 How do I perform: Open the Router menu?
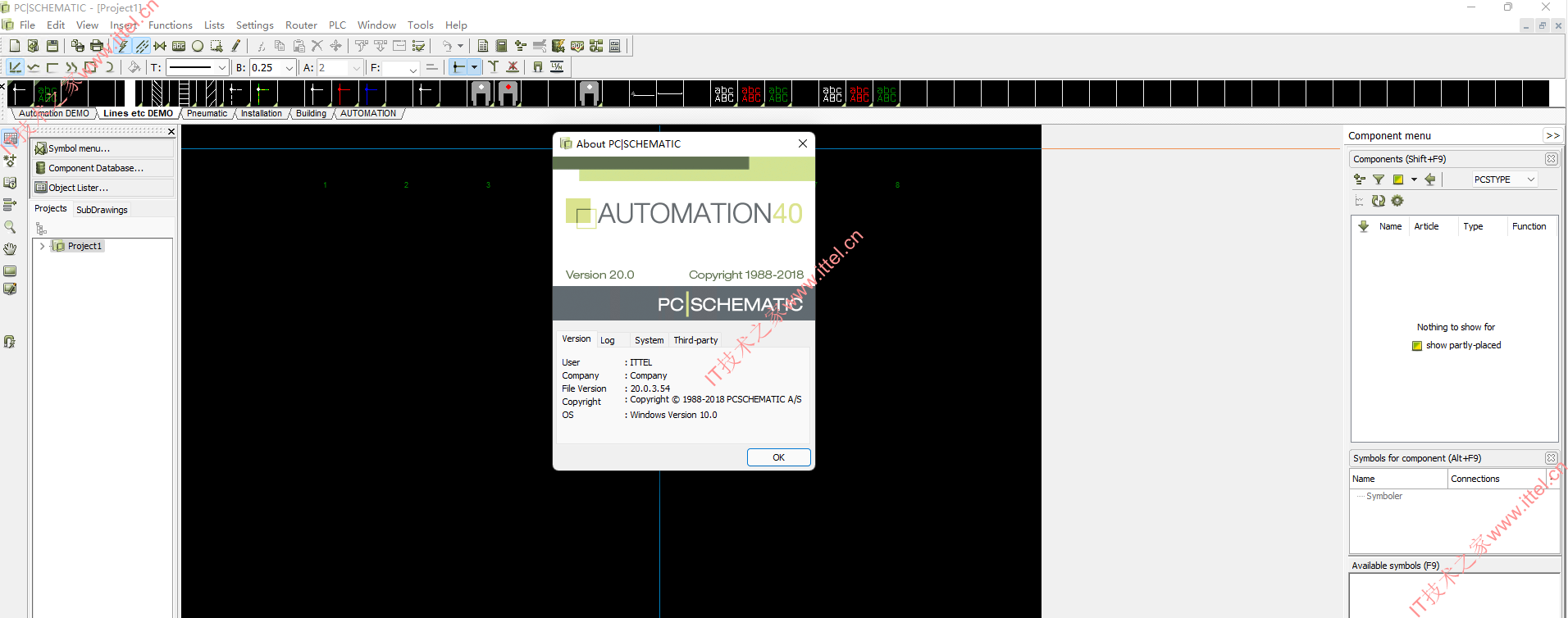(x=301, y=25)
